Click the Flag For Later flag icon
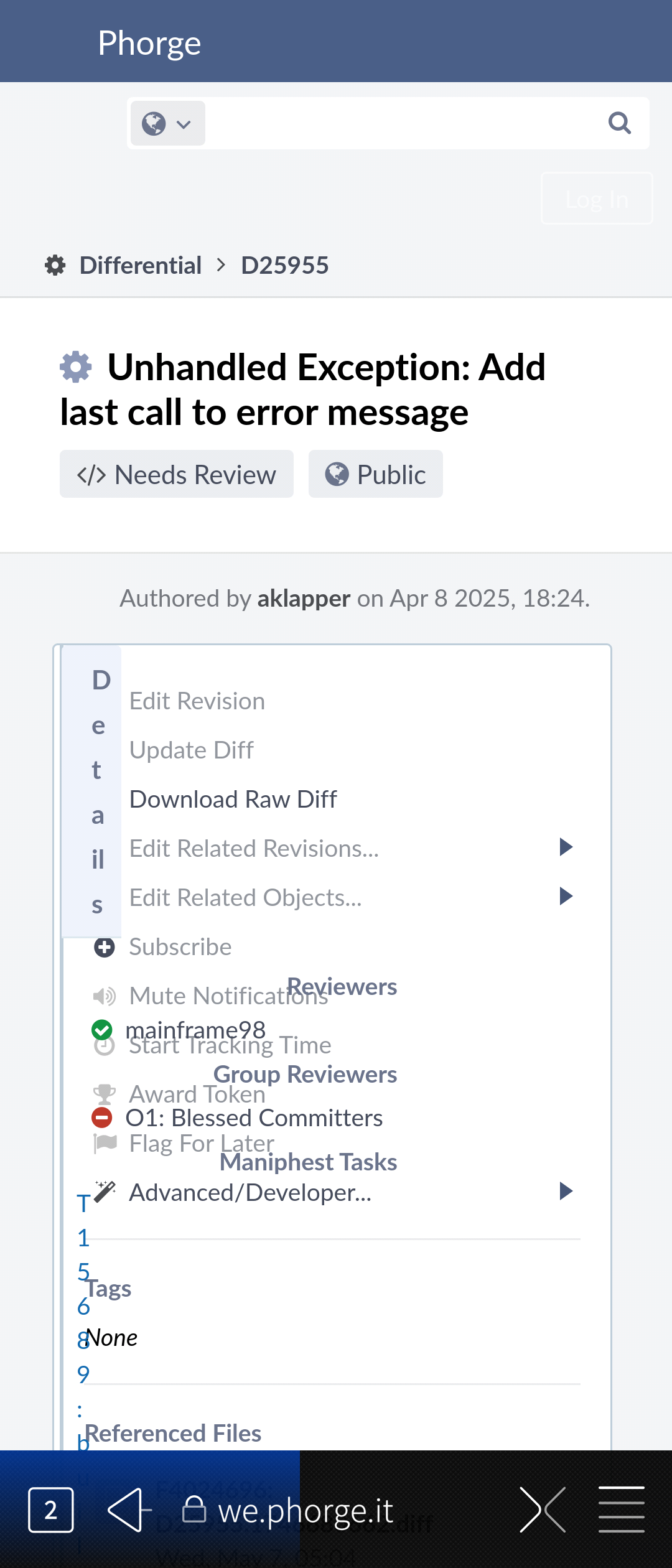The height and width of the screenshot is (1568, 672). [105, 1144]
